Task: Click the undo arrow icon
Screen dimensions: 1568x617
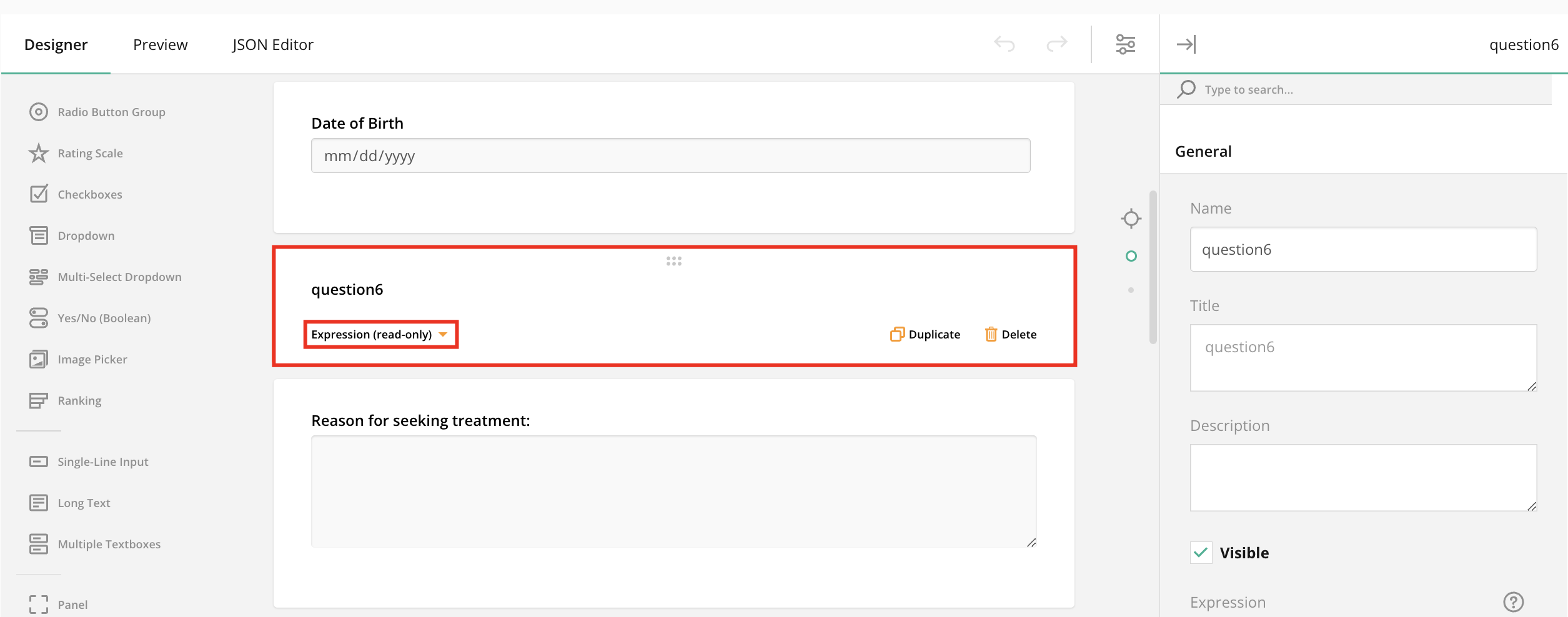Action: point(1004,44)
